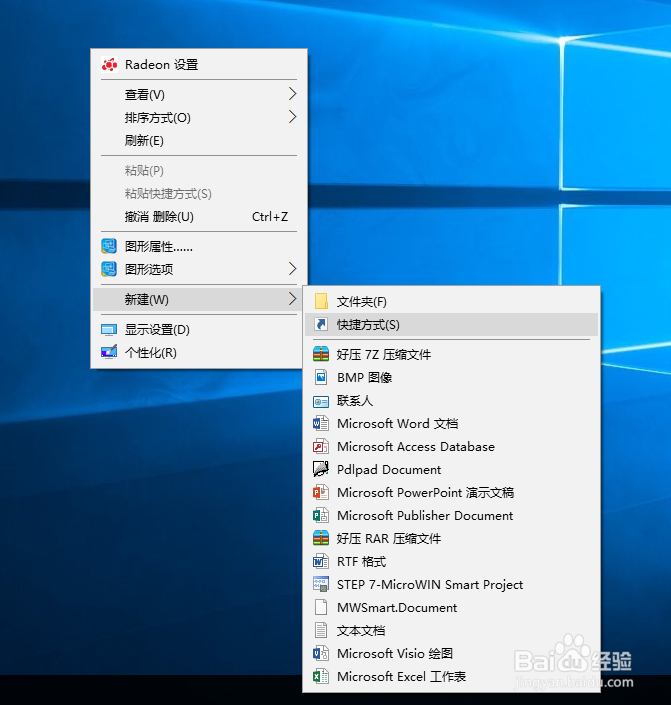671x705 pixels.
Task: Select 撤消 删除(U) menu entry
Action: 198,216
